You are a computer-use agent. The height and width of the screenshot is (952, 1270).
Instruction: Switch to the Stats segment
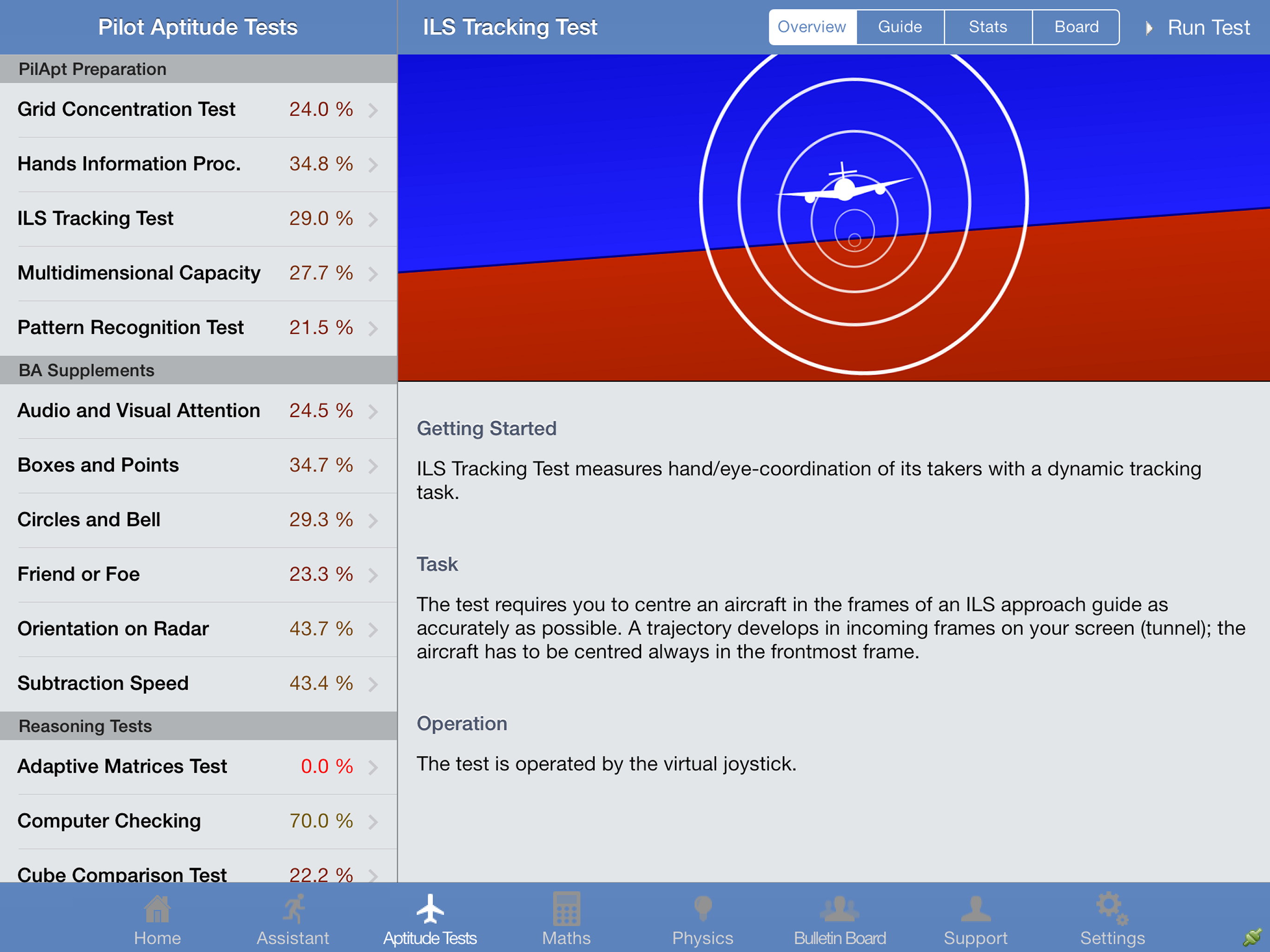[x=987, y=27]
